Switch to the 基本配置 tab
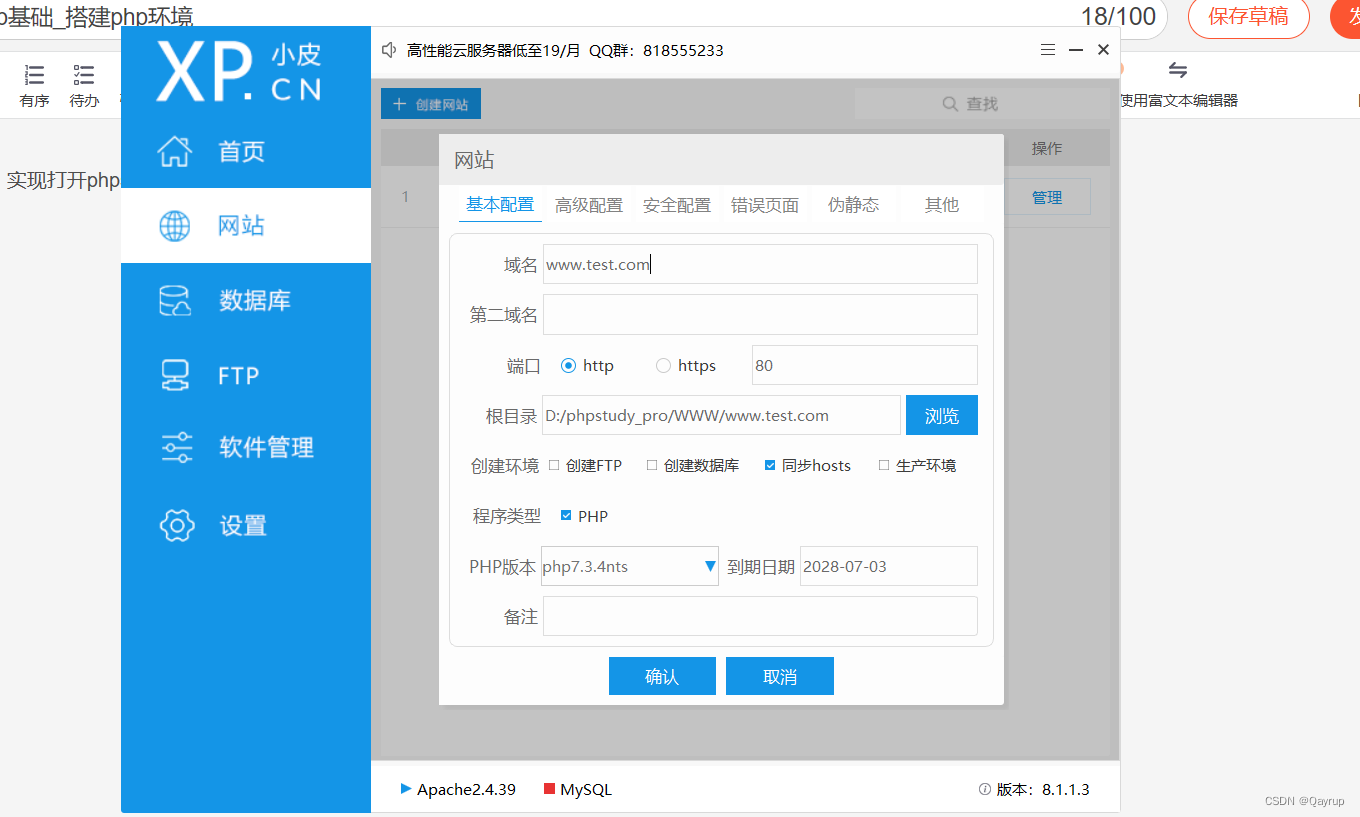The image size is (1360, 817). click(x=500, y=205)
